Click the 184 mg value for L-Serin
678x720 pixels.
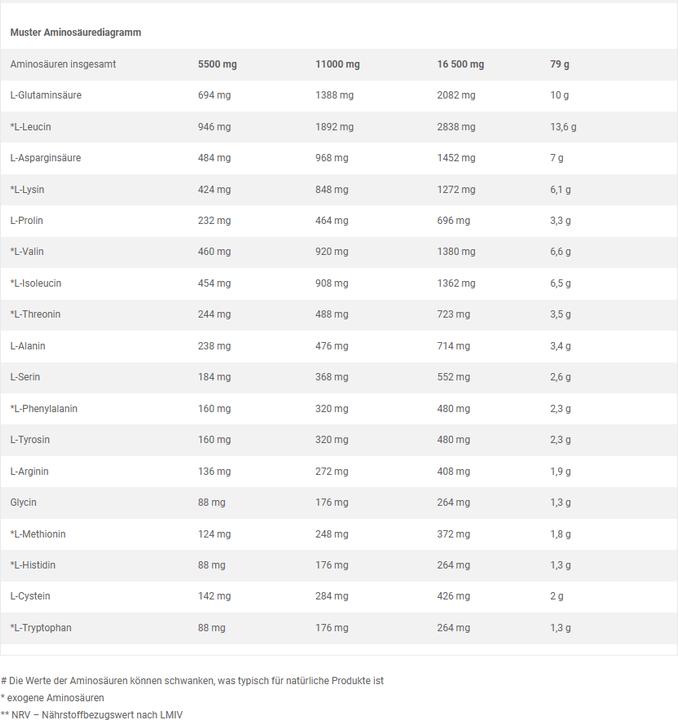pyautogui.click(x=214, y=377)
